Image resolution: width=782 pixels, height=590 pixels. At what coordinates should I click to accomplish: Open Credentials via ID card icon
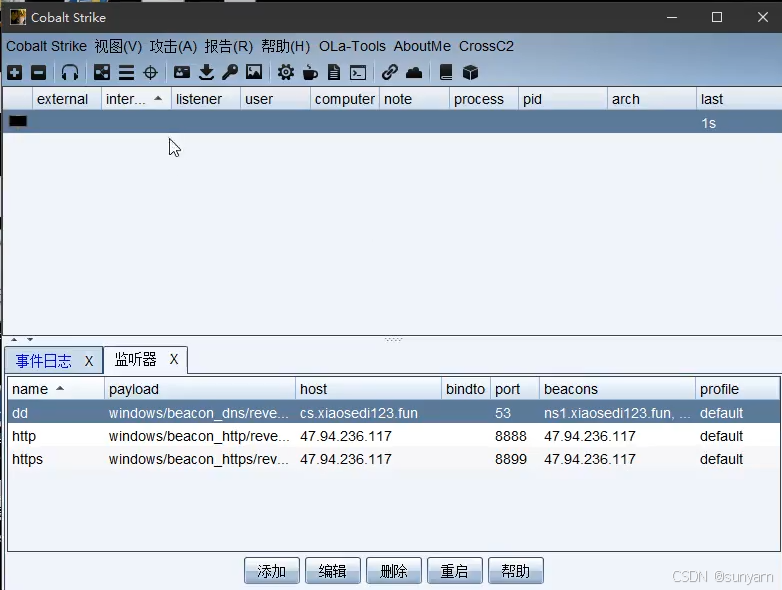pyautogui.click(x=182, y=73)
